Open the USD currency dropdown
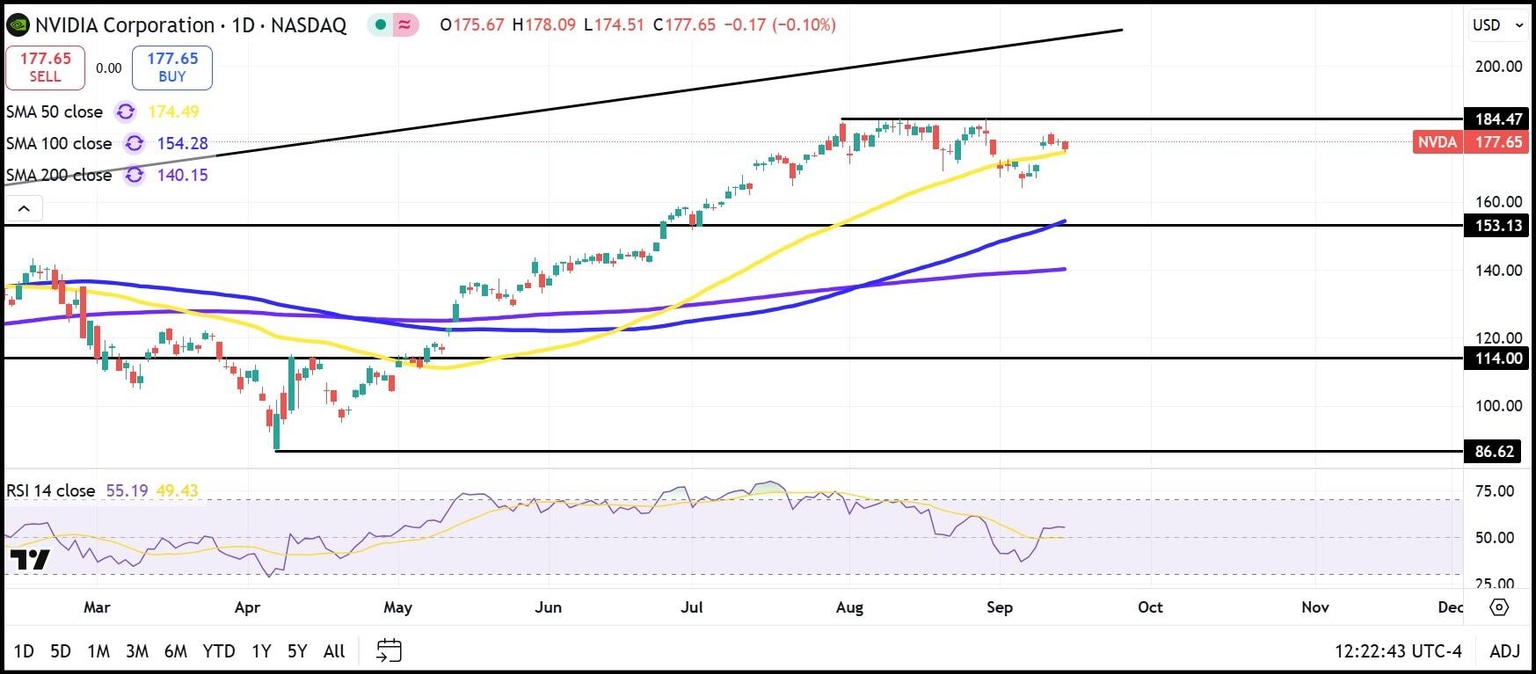The image size is (1536, 674). [1496, 24]
